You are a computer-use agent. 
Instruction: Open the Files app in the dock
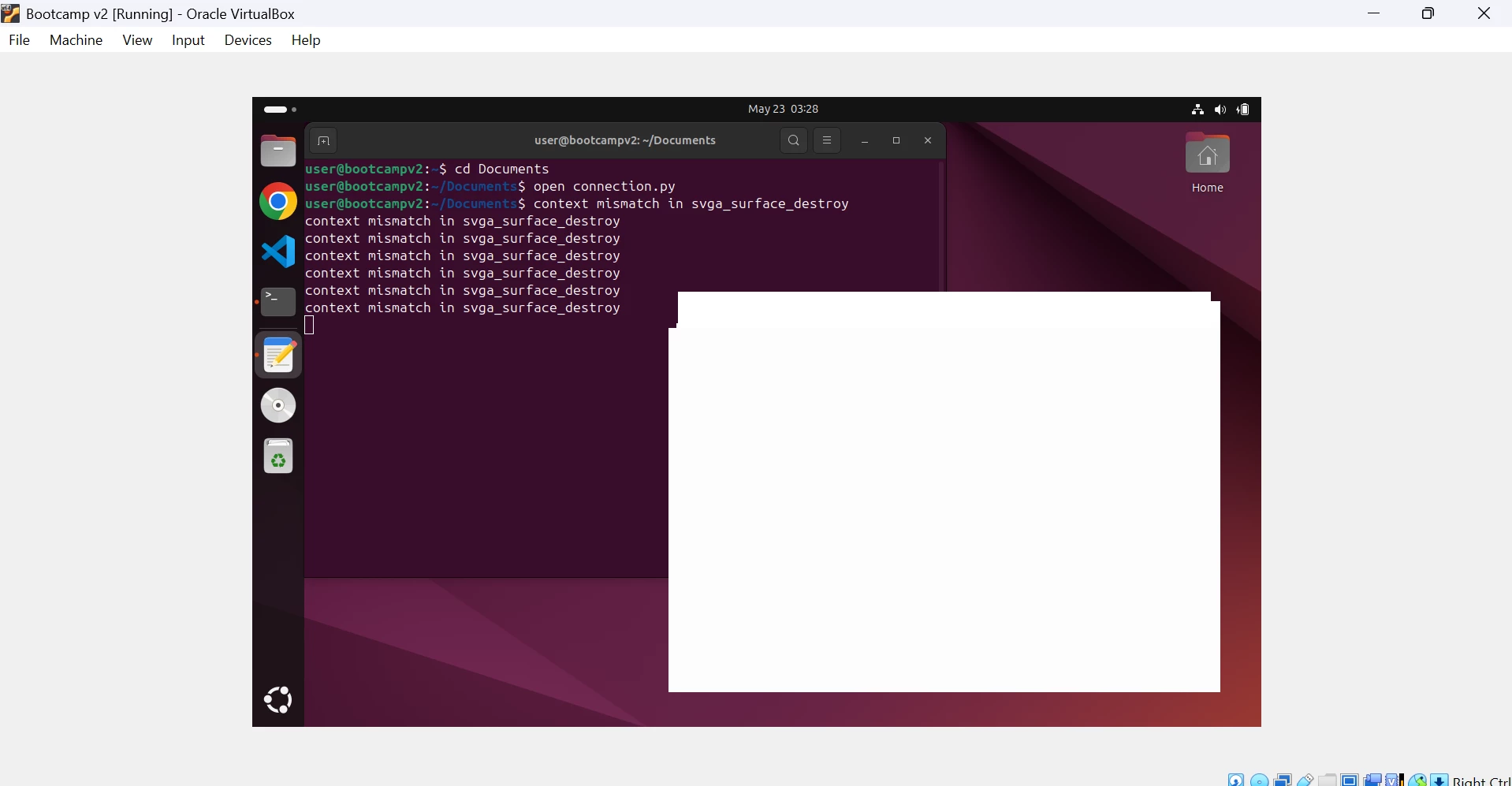coord(278,151)
